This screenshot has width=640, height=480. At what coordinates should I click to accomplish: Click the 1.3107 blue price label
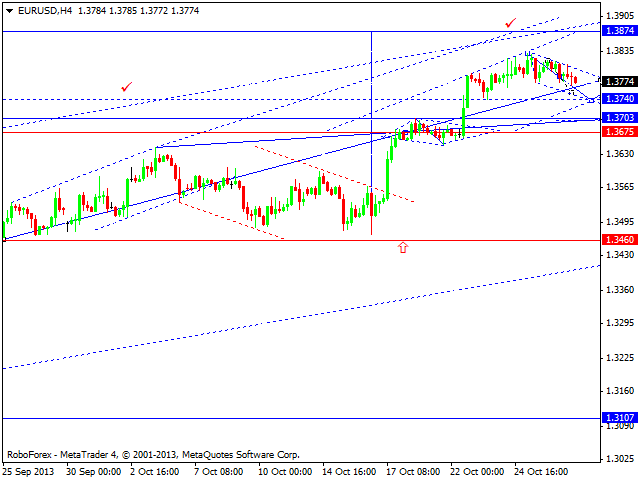pyautogui.click(x=620, y=418)
